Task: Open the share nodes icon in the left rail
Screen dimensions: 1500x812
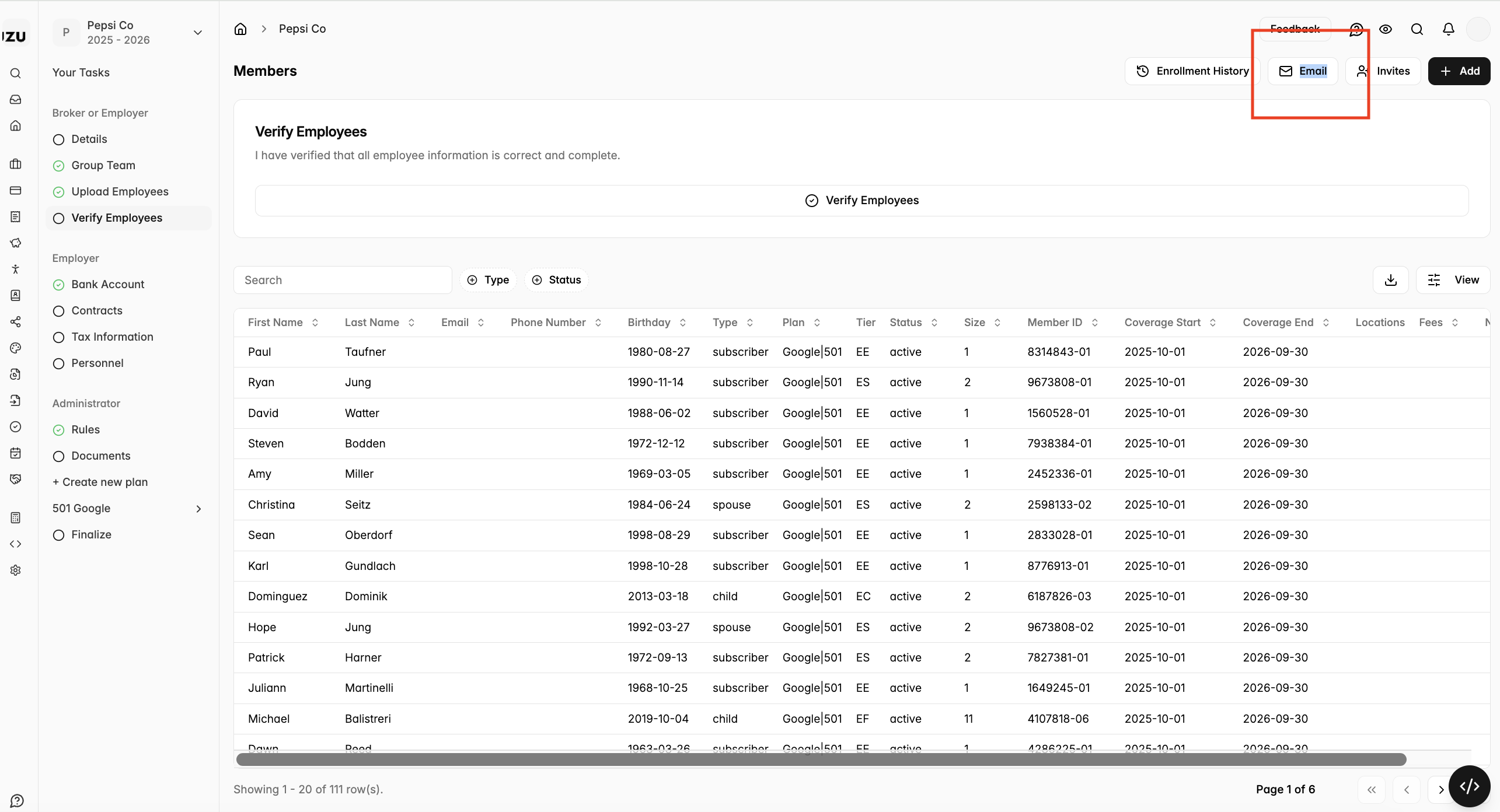Action: tap(16, 321)
